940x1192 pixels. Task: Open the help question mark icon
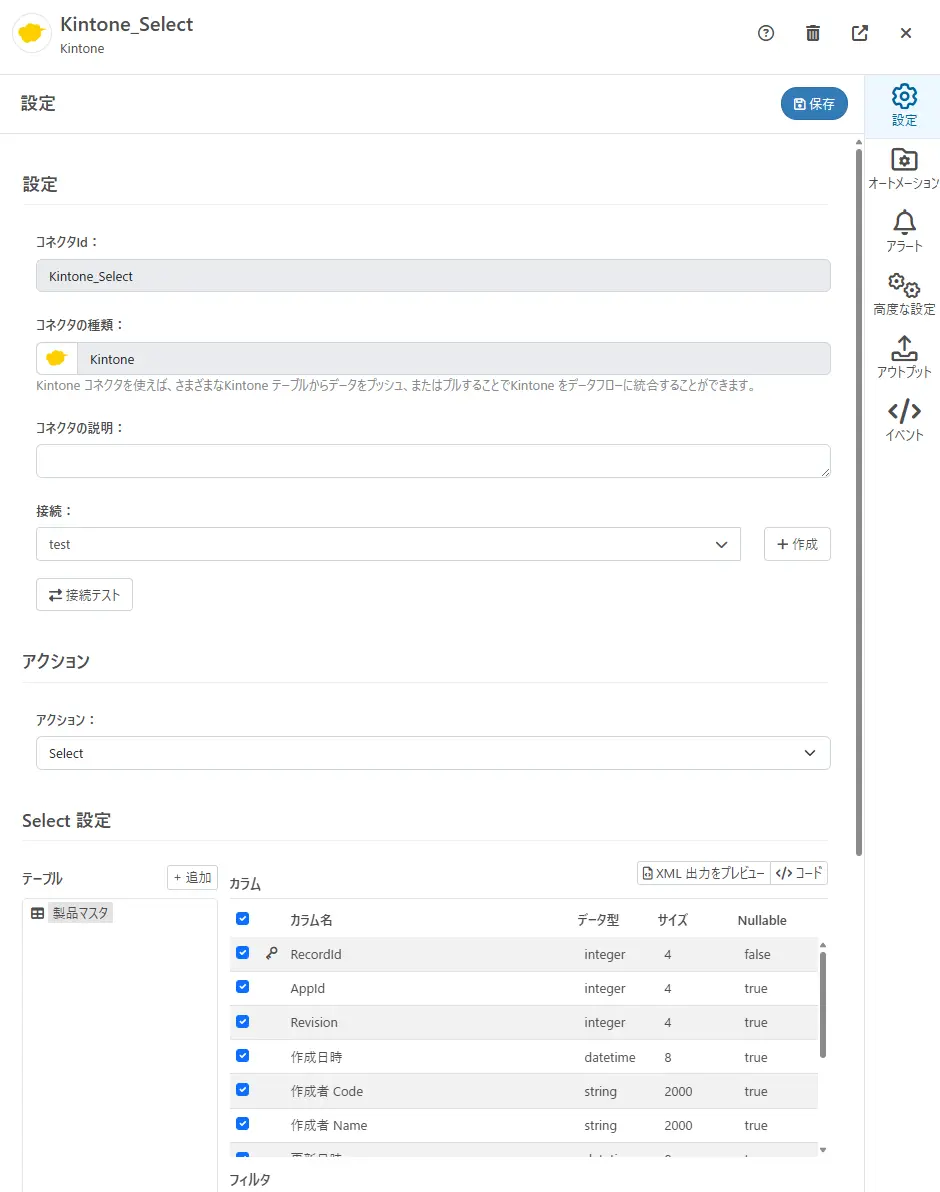pos(766,33)
